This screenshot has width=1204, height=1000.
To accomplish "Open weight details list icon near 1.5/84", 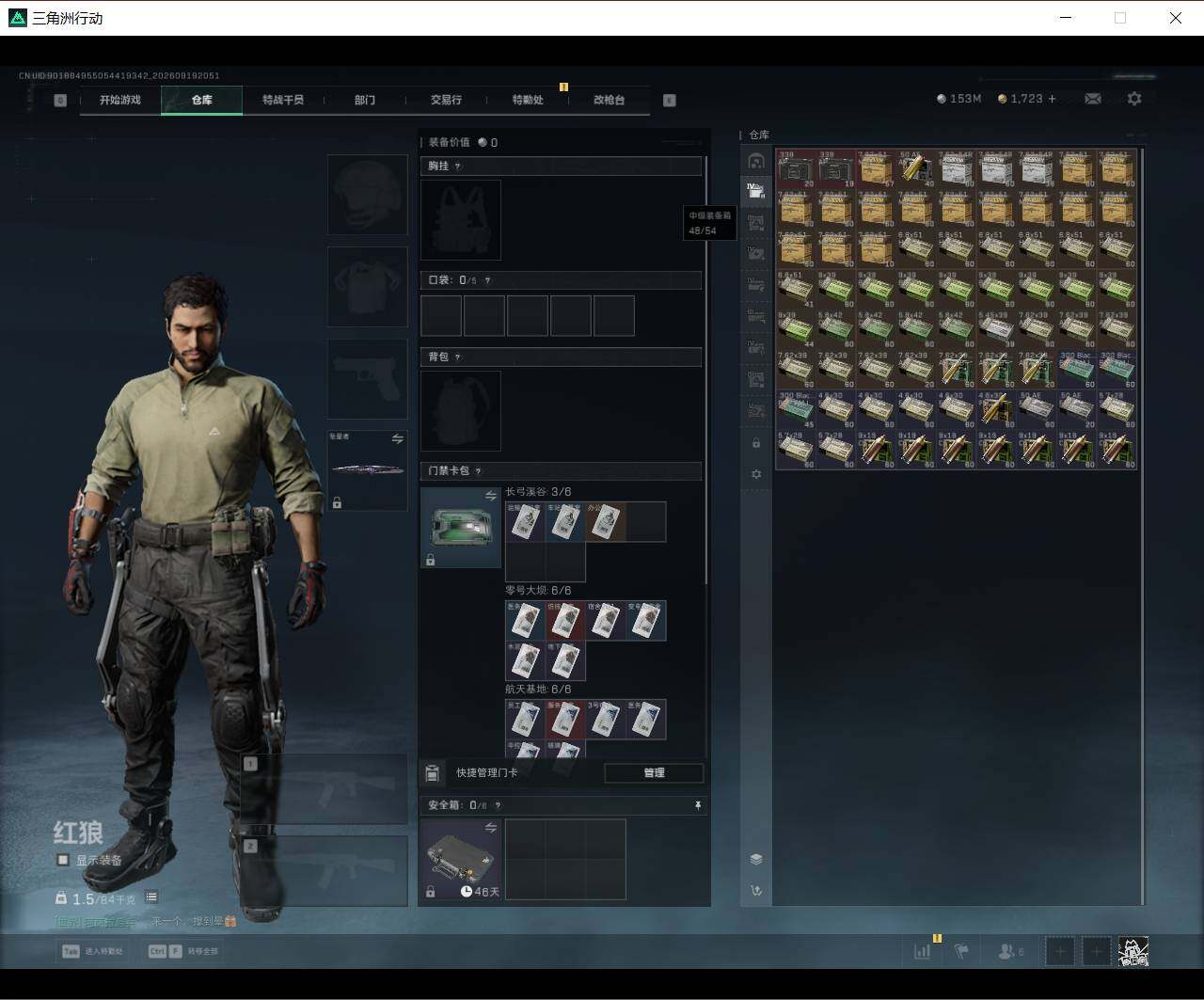I will tap(151, 897).
